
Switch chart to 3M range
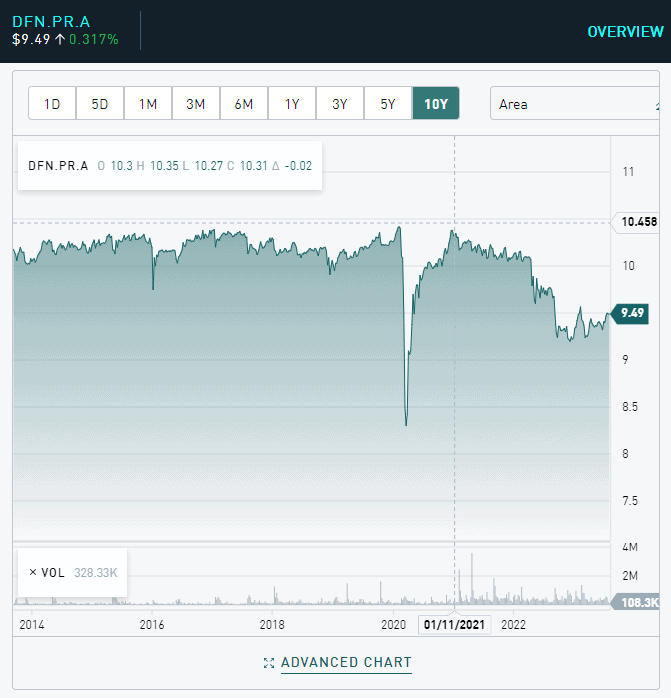pyautogui.click(x=195, y=104)
